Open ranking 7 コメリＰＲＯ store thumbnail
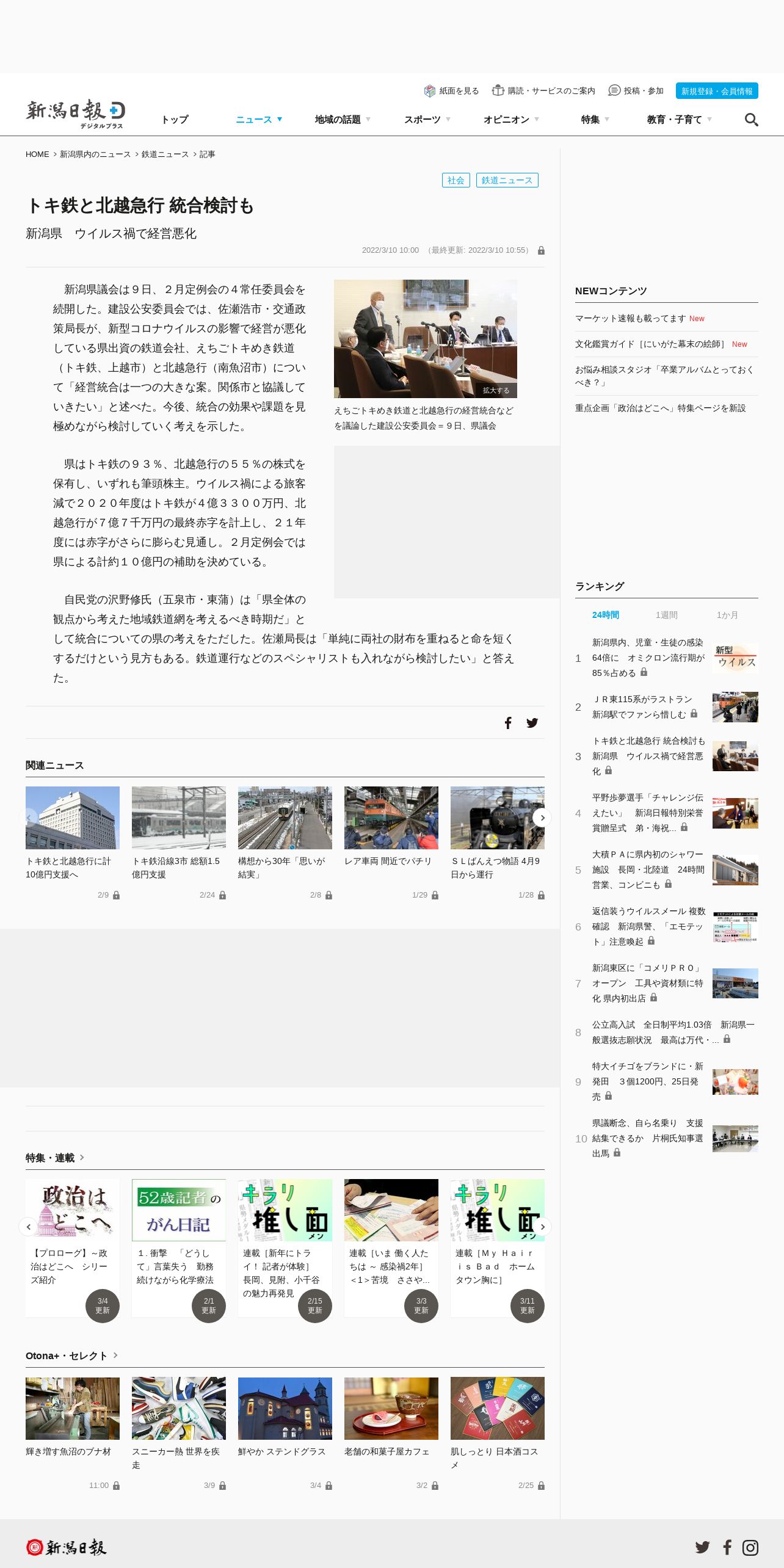This screenshot has width=784, height=1568. (735, 983)
